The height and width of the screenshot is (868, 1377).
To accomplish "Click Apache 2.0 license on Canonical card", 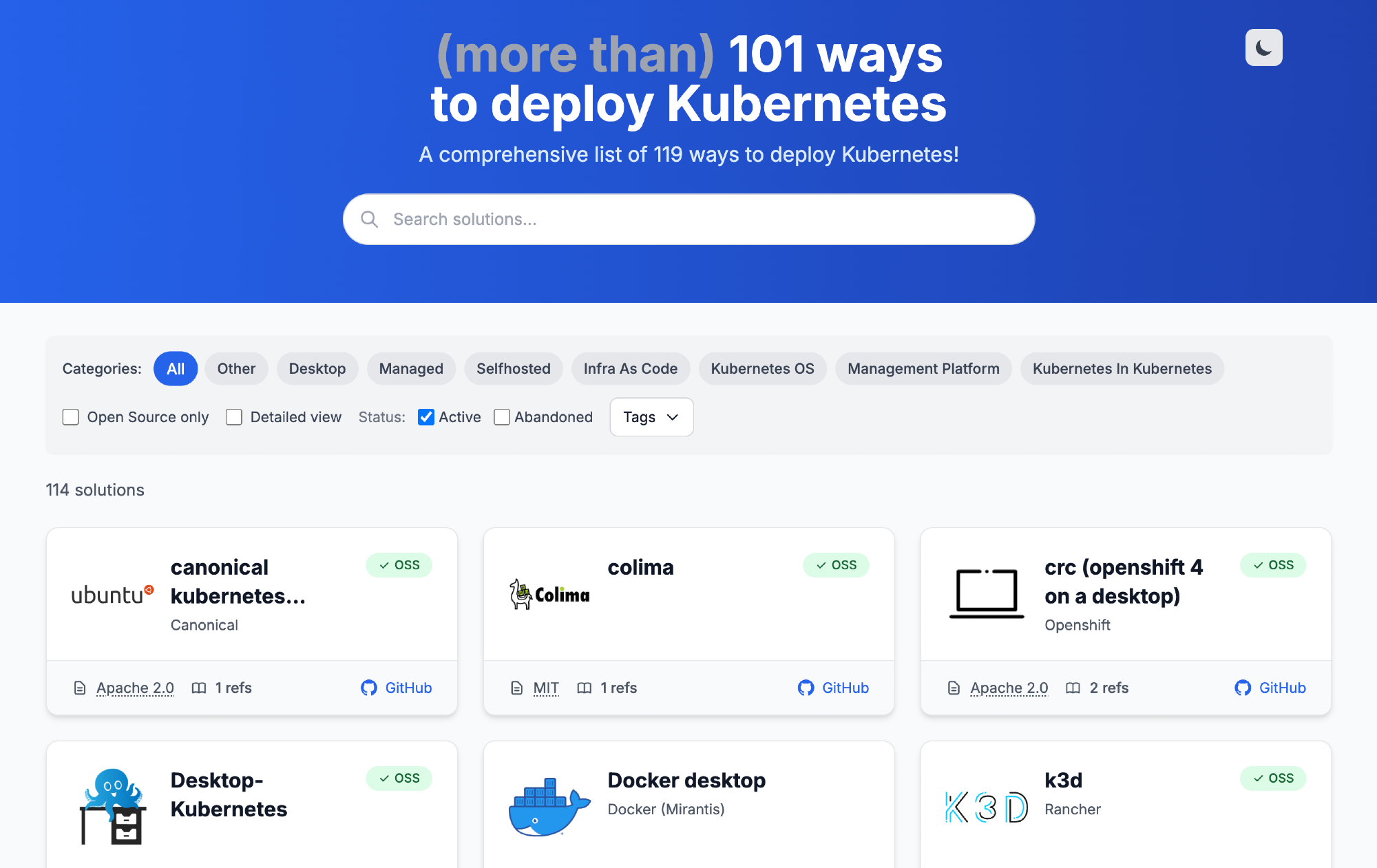I will coord(135,688).
